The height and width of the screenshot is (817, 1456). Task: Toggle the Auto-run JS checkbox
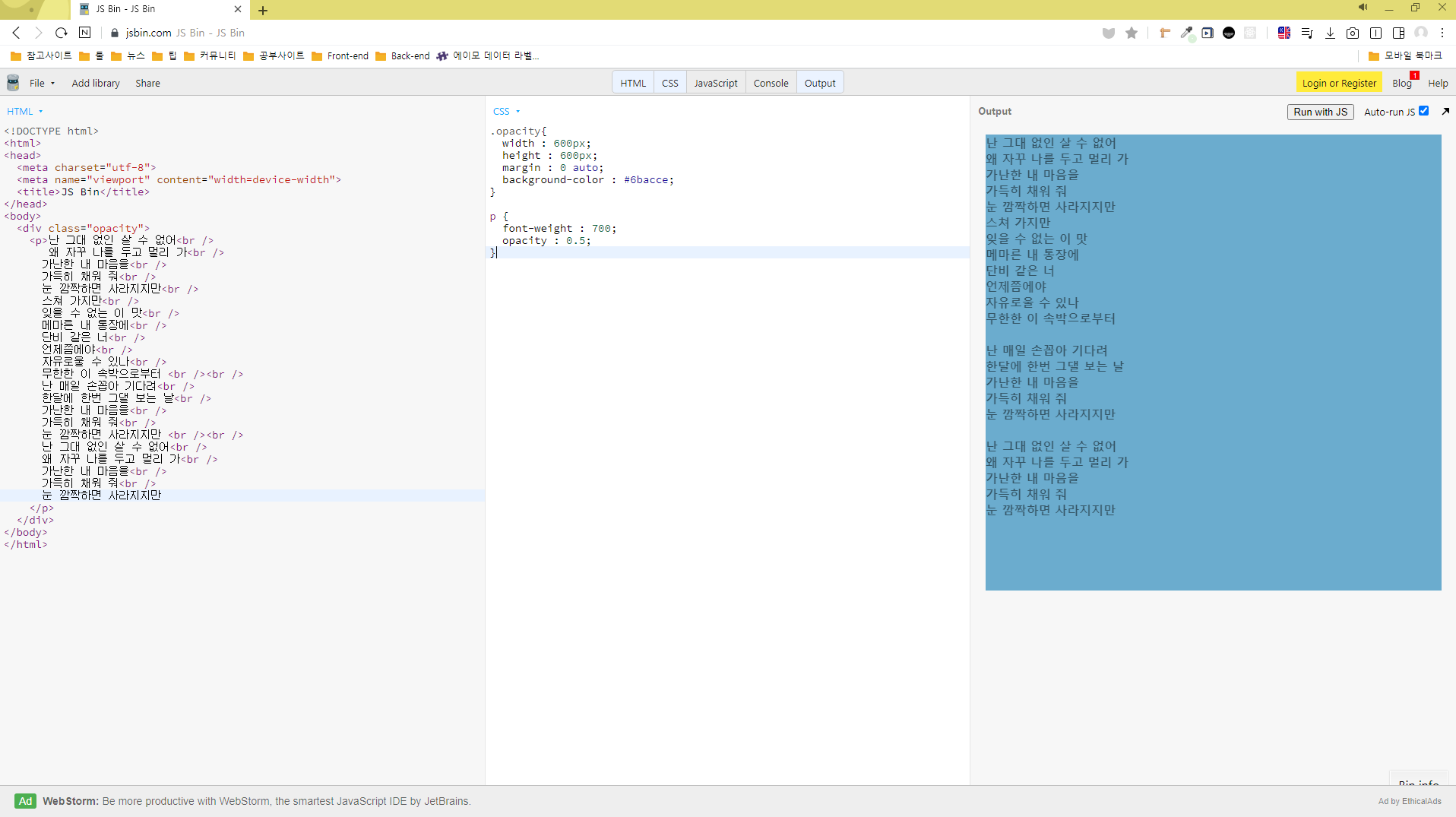click(x=1424, y=111)
